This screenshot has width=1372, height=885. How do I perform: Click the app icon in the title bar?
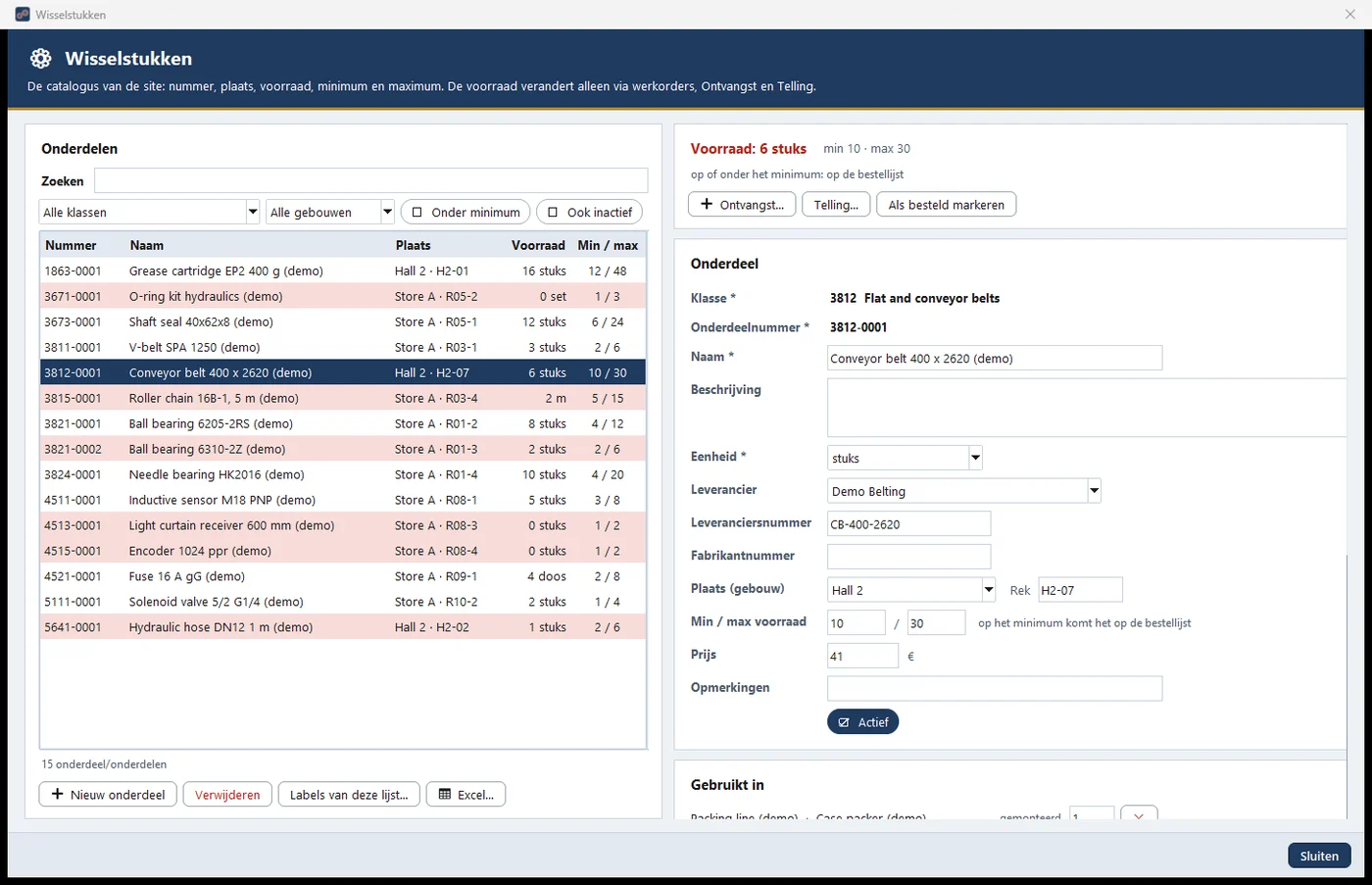pos(22,15)
